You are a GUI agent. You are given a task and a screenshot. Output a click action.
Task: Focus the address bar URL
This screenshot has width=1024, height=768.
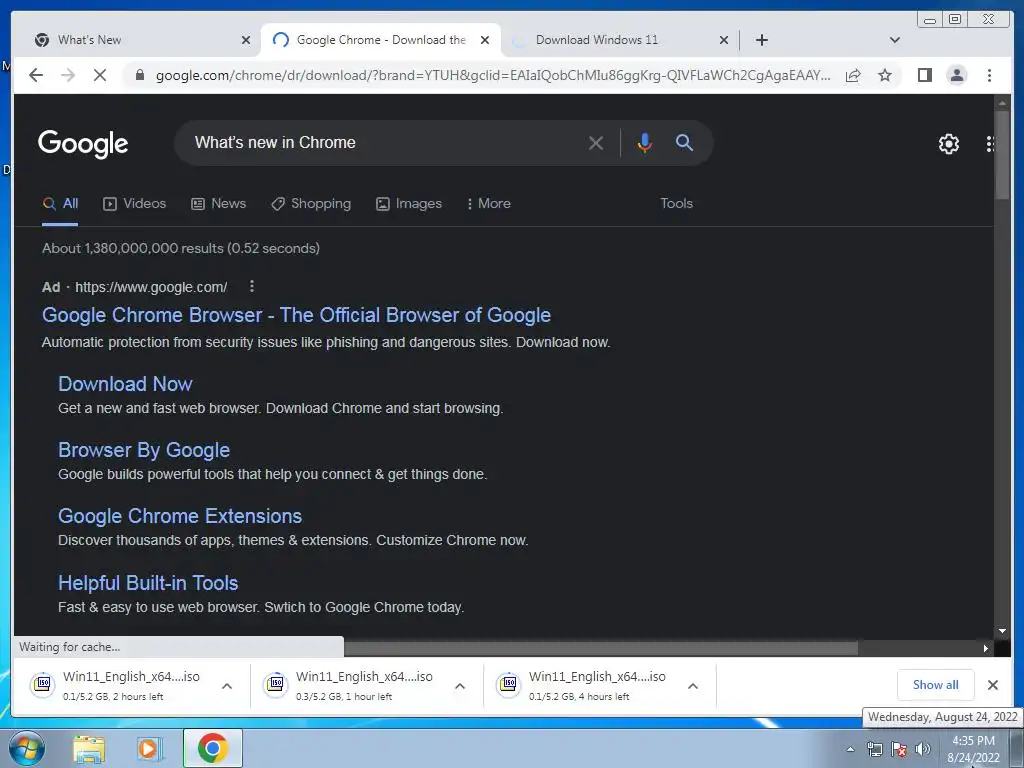coord(492,75)
